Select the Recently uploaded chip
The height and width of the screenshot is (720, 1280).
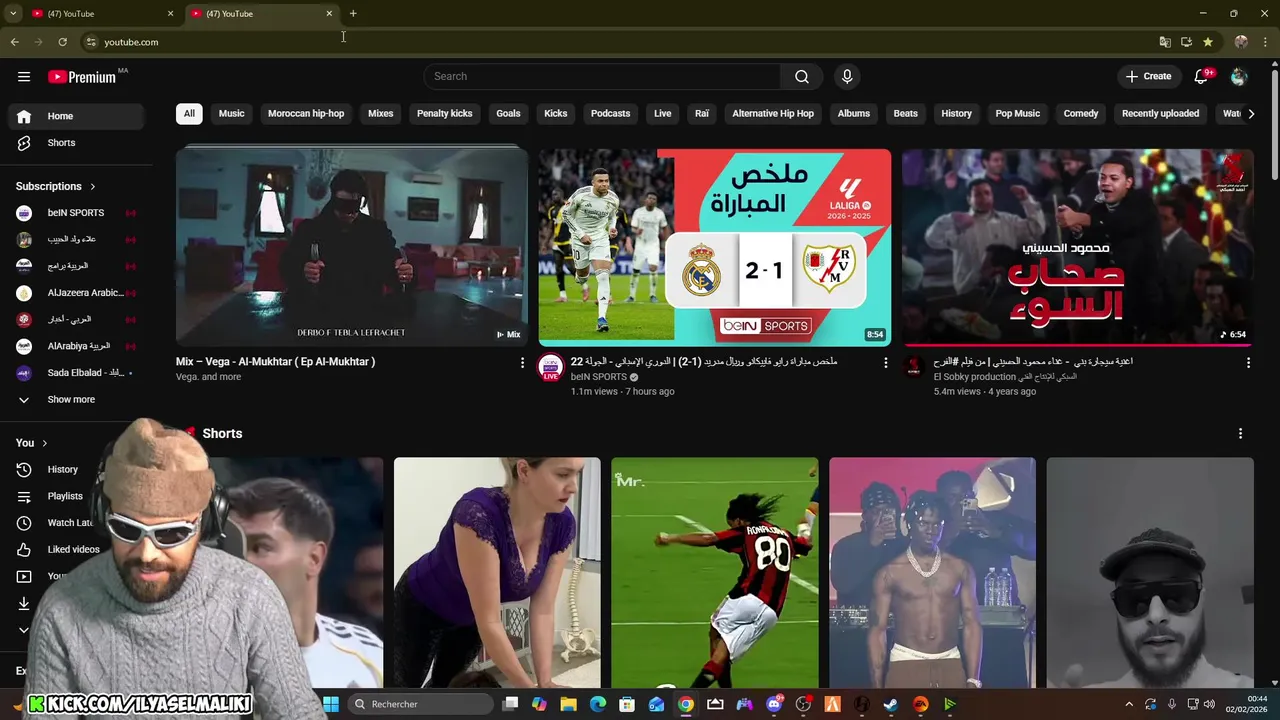(x=1160, y=113)
